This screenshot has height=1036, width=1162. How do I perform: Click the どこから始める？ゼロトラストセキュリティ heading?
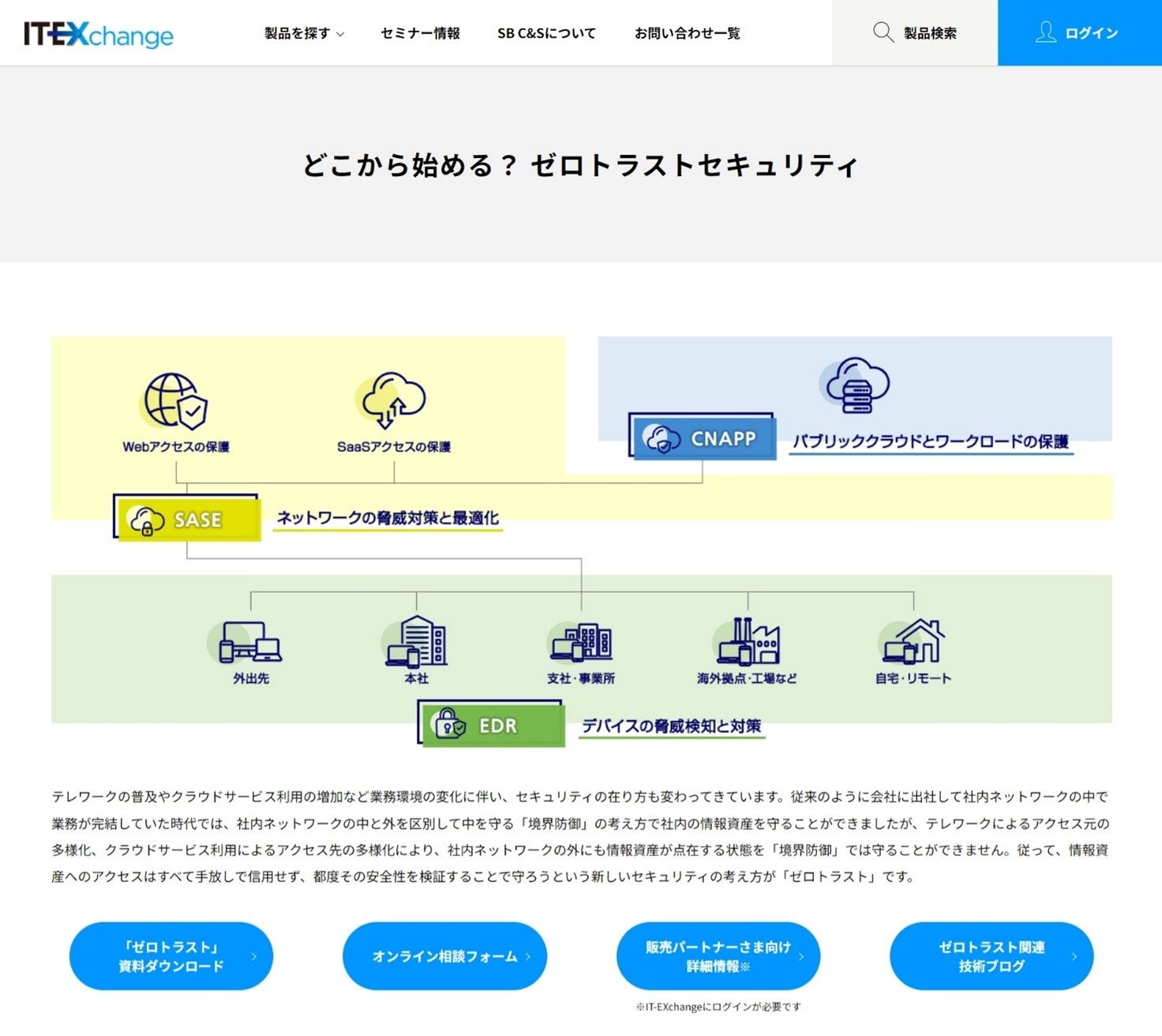point(580,165)
